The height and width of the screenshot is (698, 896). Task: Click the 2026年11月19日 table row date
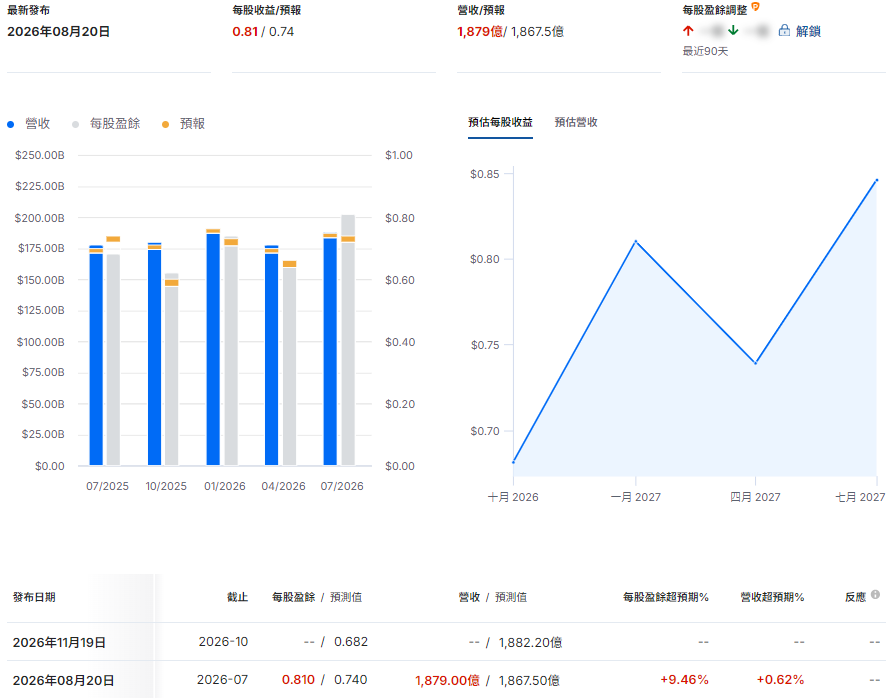(x=59, y=643)
